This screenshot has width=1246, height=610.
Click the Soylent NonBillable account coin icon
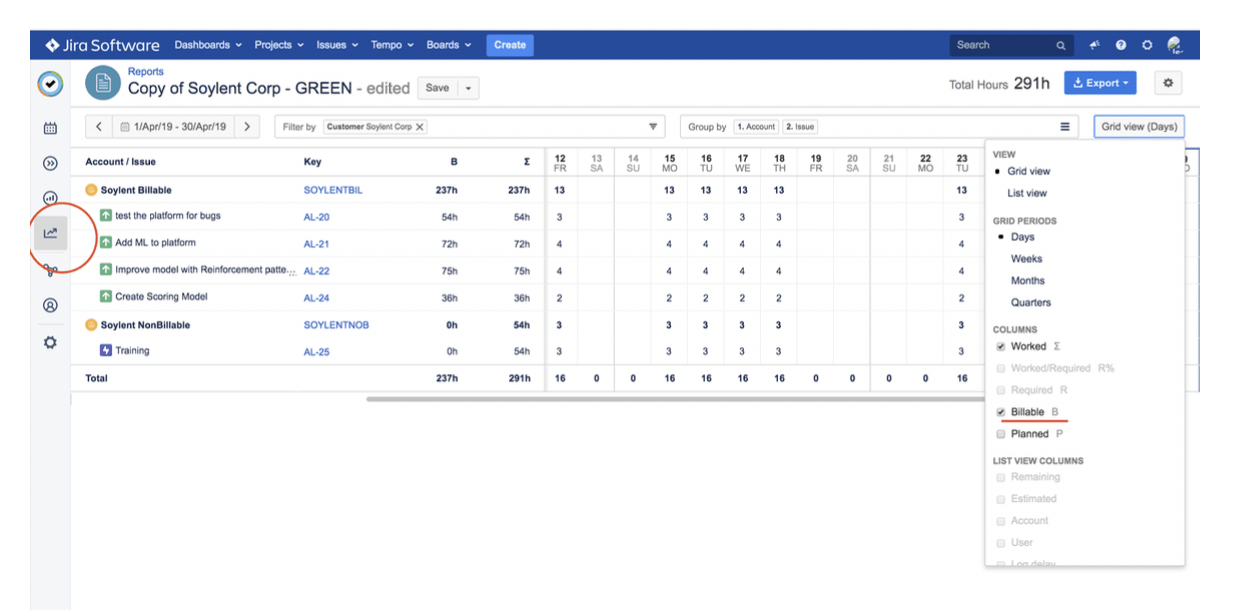(91, 325)
